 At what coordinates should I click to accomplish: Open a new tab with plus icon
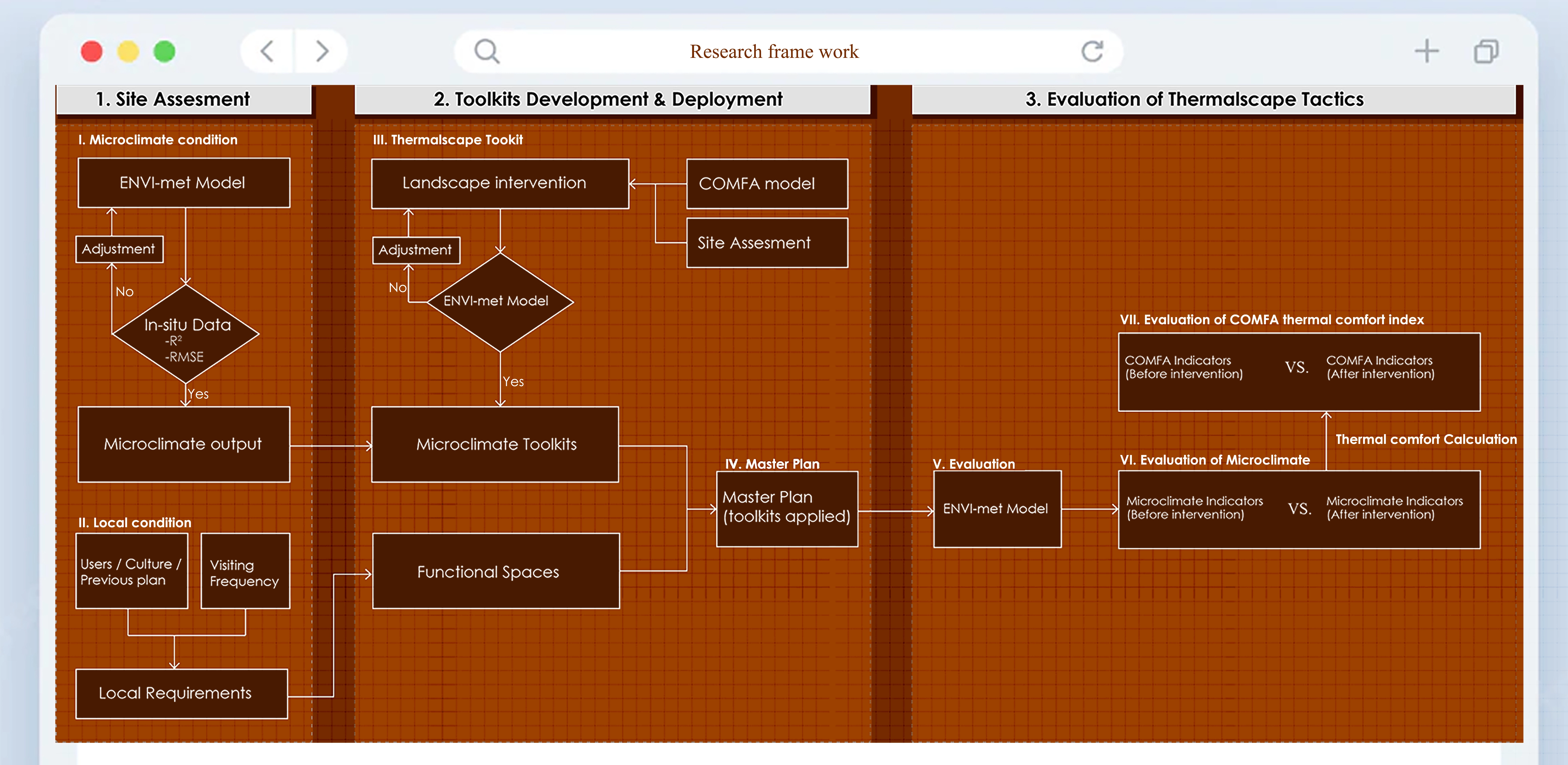pos(1426,51)
